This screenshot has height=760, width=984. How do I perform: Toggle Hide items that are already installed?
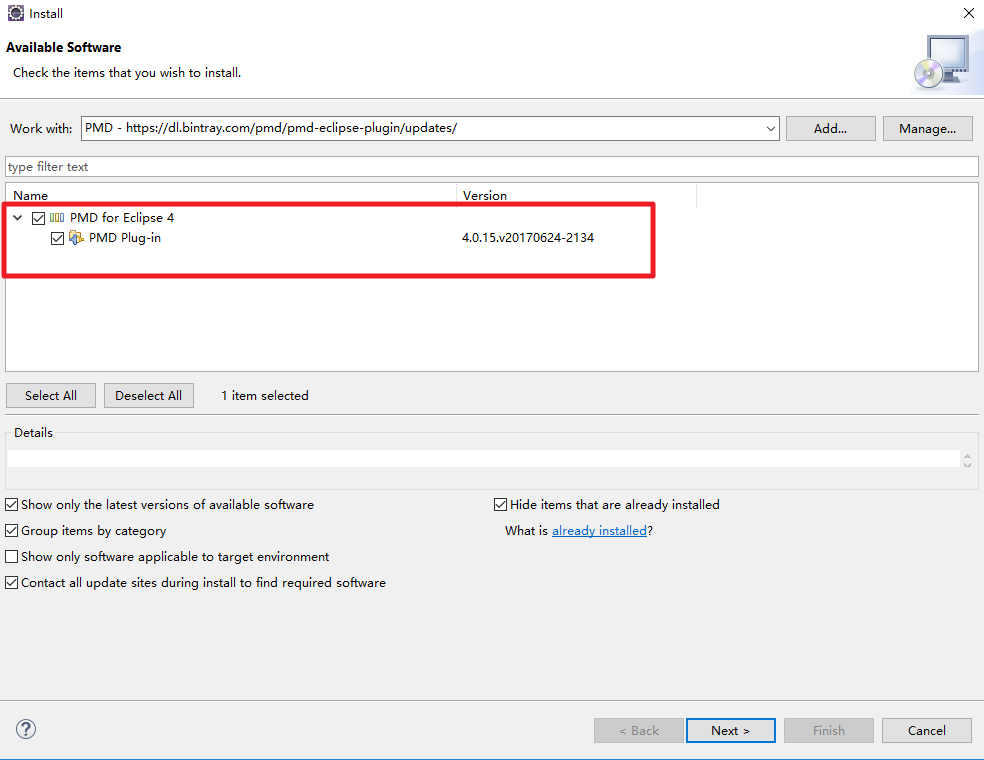tap(500, 505)
